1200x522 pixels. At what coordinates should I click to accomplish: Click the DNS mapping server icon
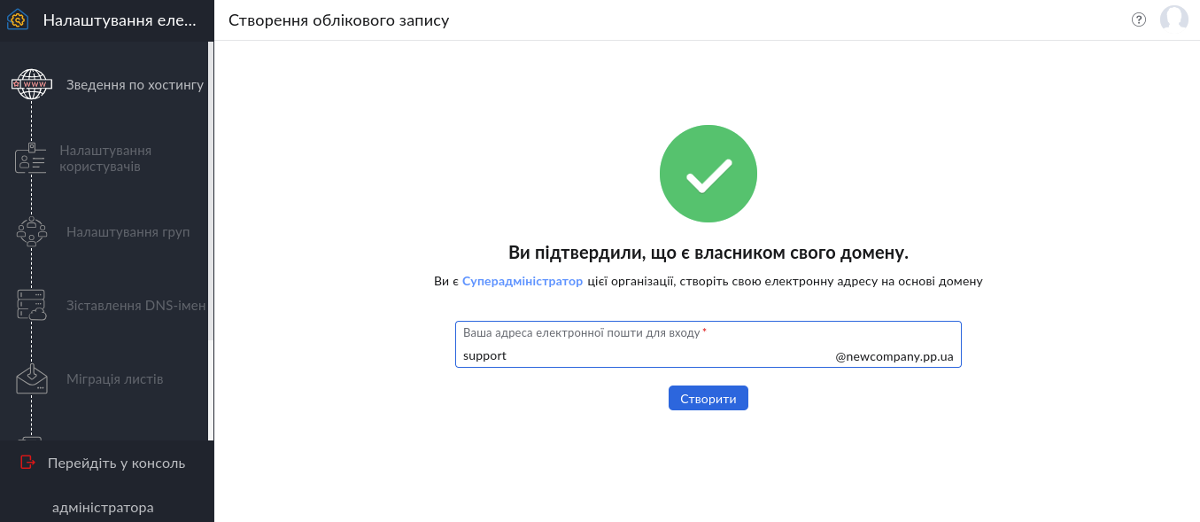(x=31, y=305)
